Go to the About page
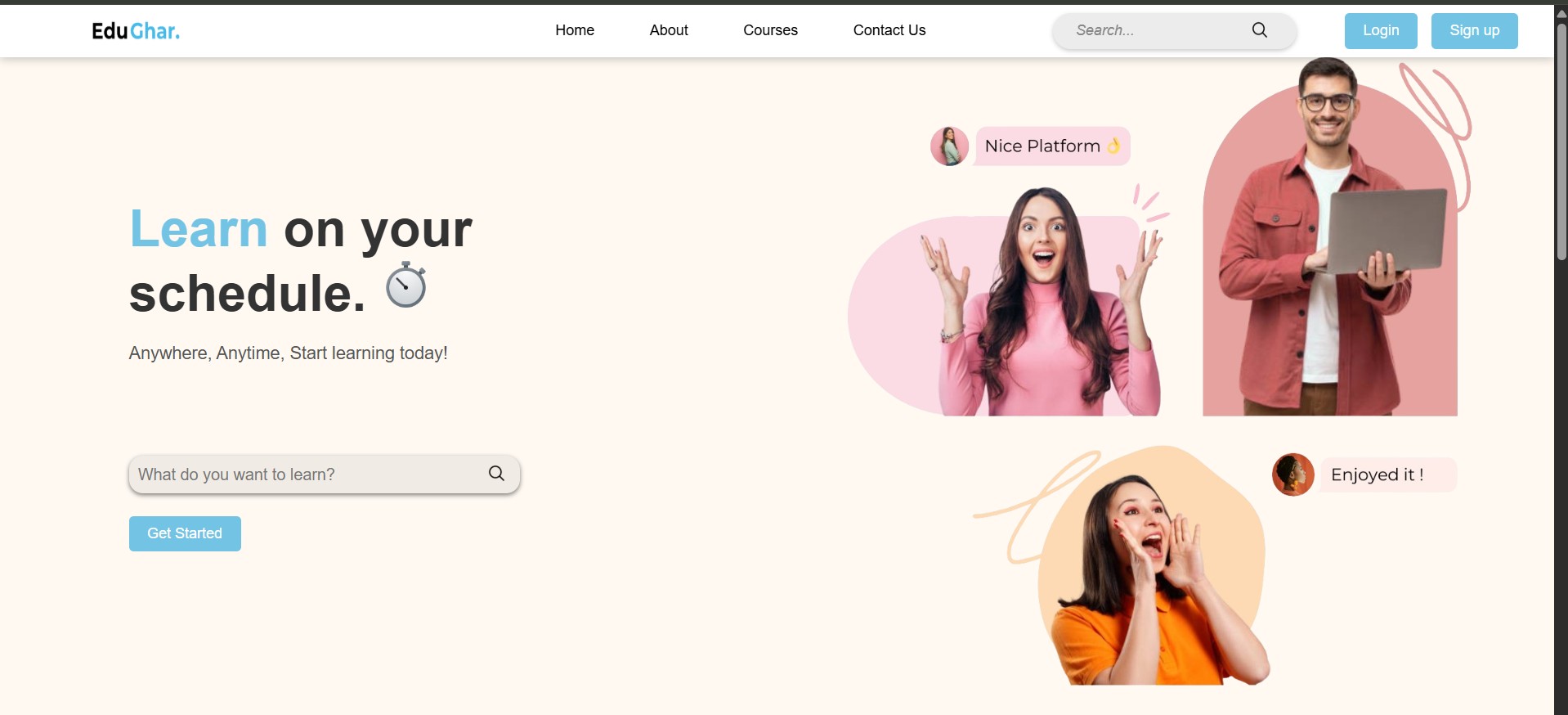The width and height of the screenshot is (1568, 715). click(x=669, y=30)
